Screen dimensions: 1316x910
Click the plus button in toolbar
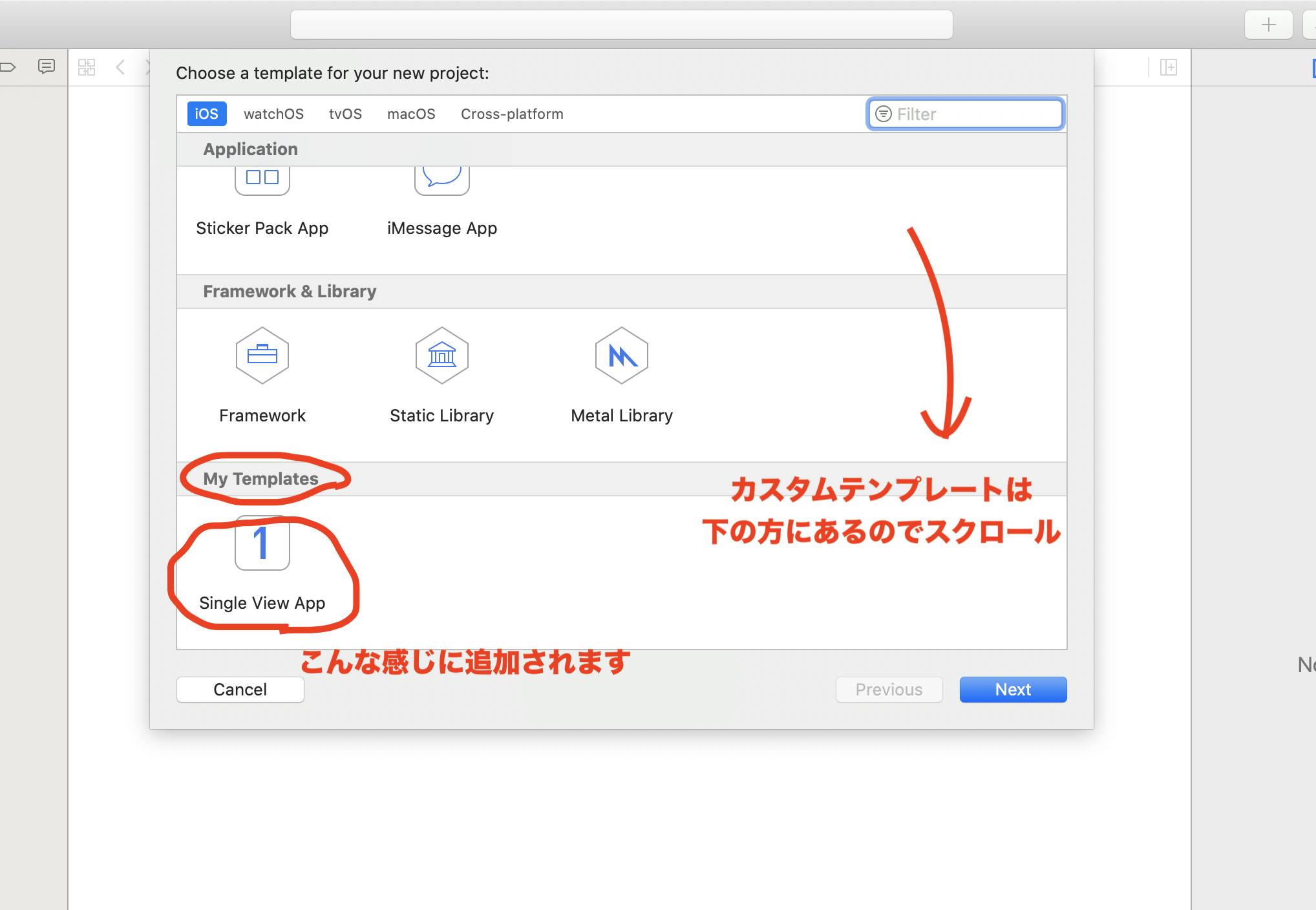(x=1268, y=25)
